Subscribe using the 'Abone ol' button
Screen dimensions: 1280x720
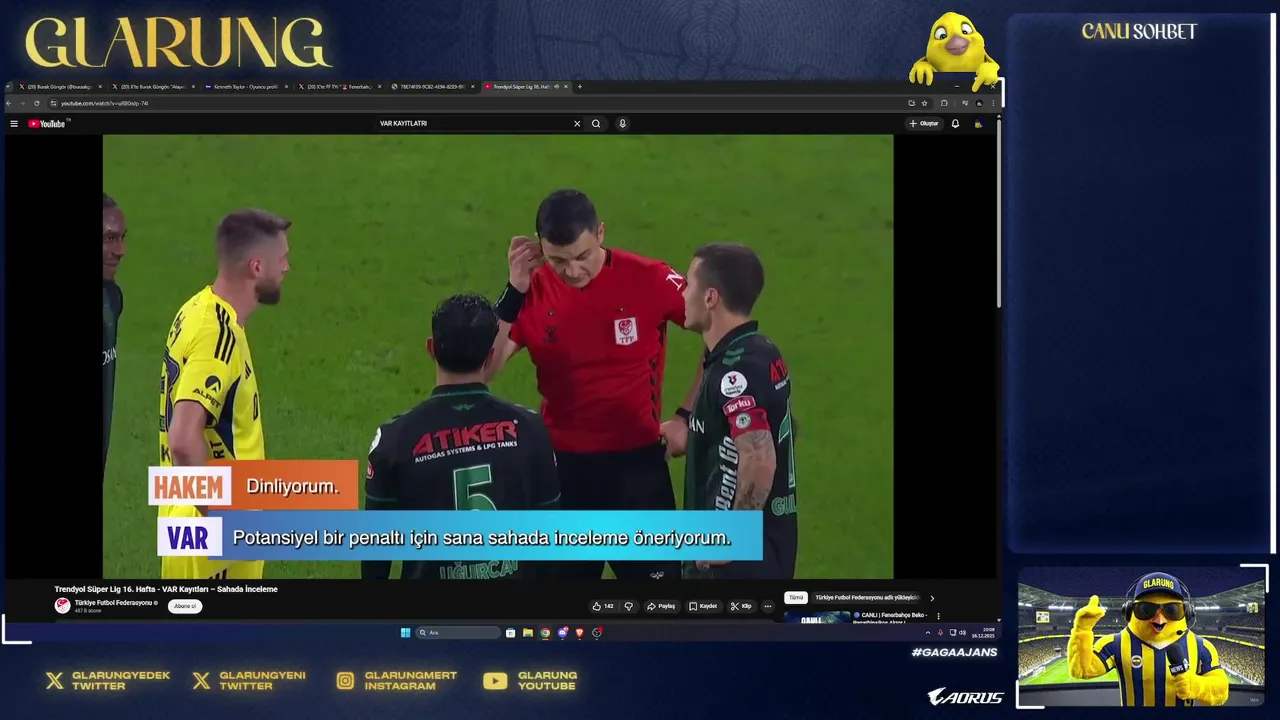[185, 606]
